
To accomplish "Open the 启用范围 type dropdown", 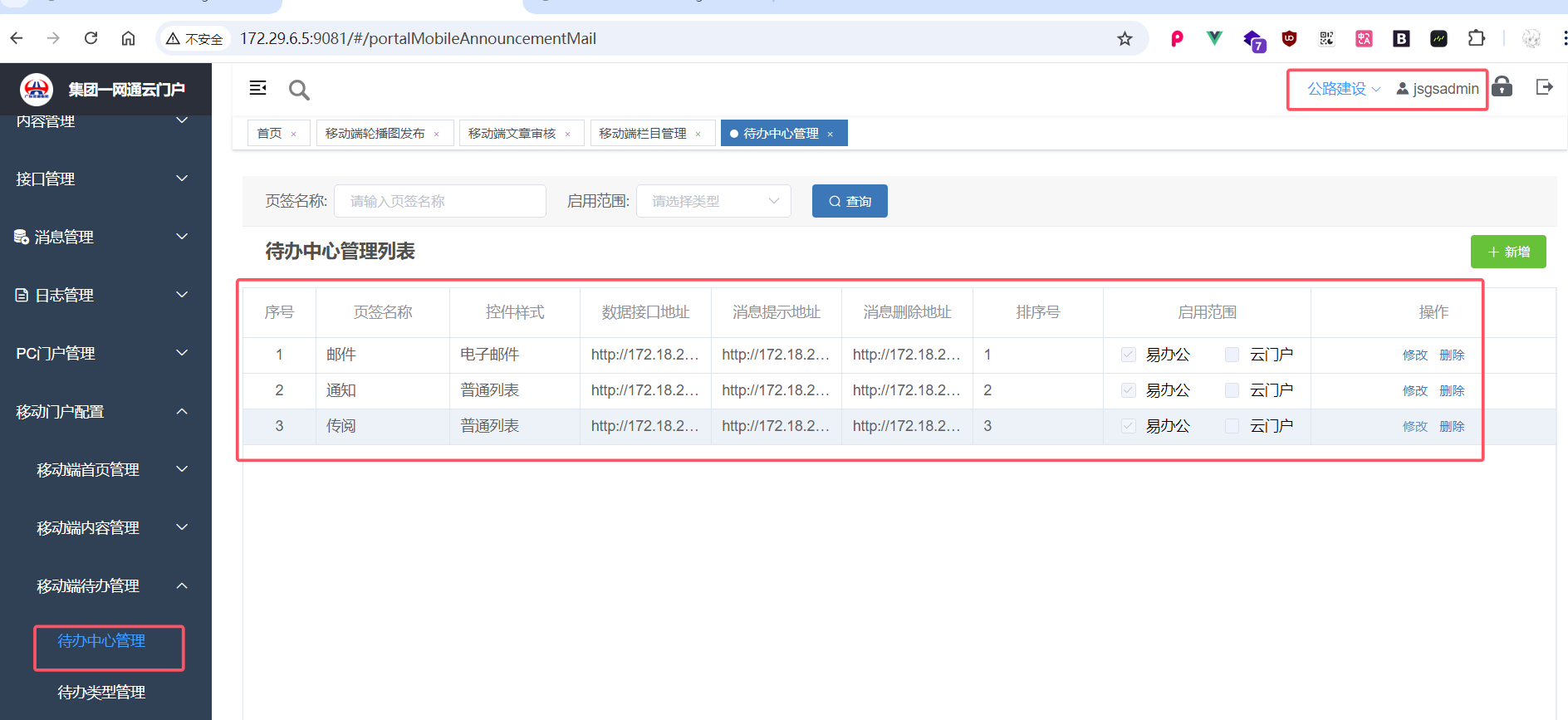I will coord(713,201).
